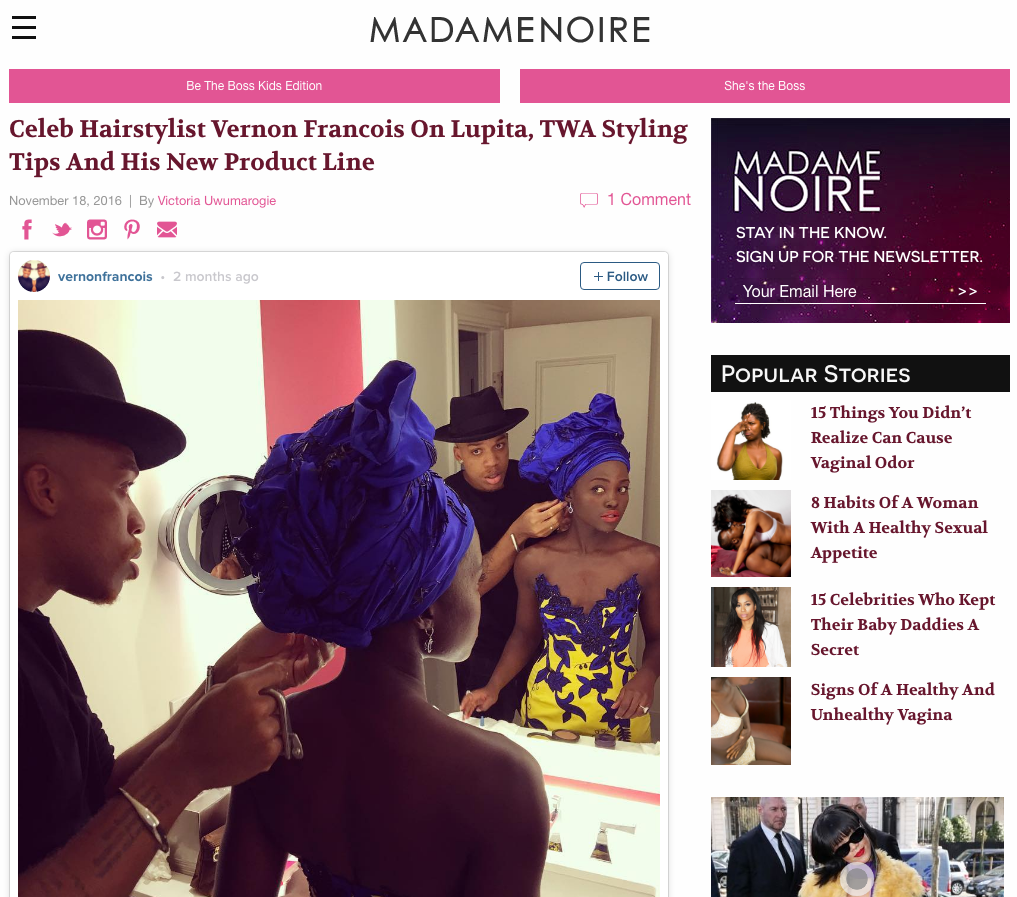1017x897 pixels.
Task: Submit newsletter signup with >> arrow
Action: click(968, 291)
